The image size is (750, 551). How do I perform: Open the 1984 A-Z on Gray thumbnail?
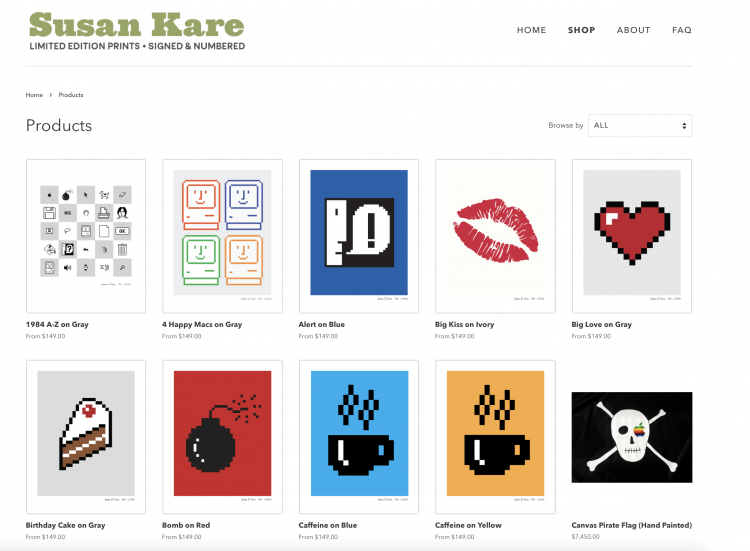tap(86, 236)
